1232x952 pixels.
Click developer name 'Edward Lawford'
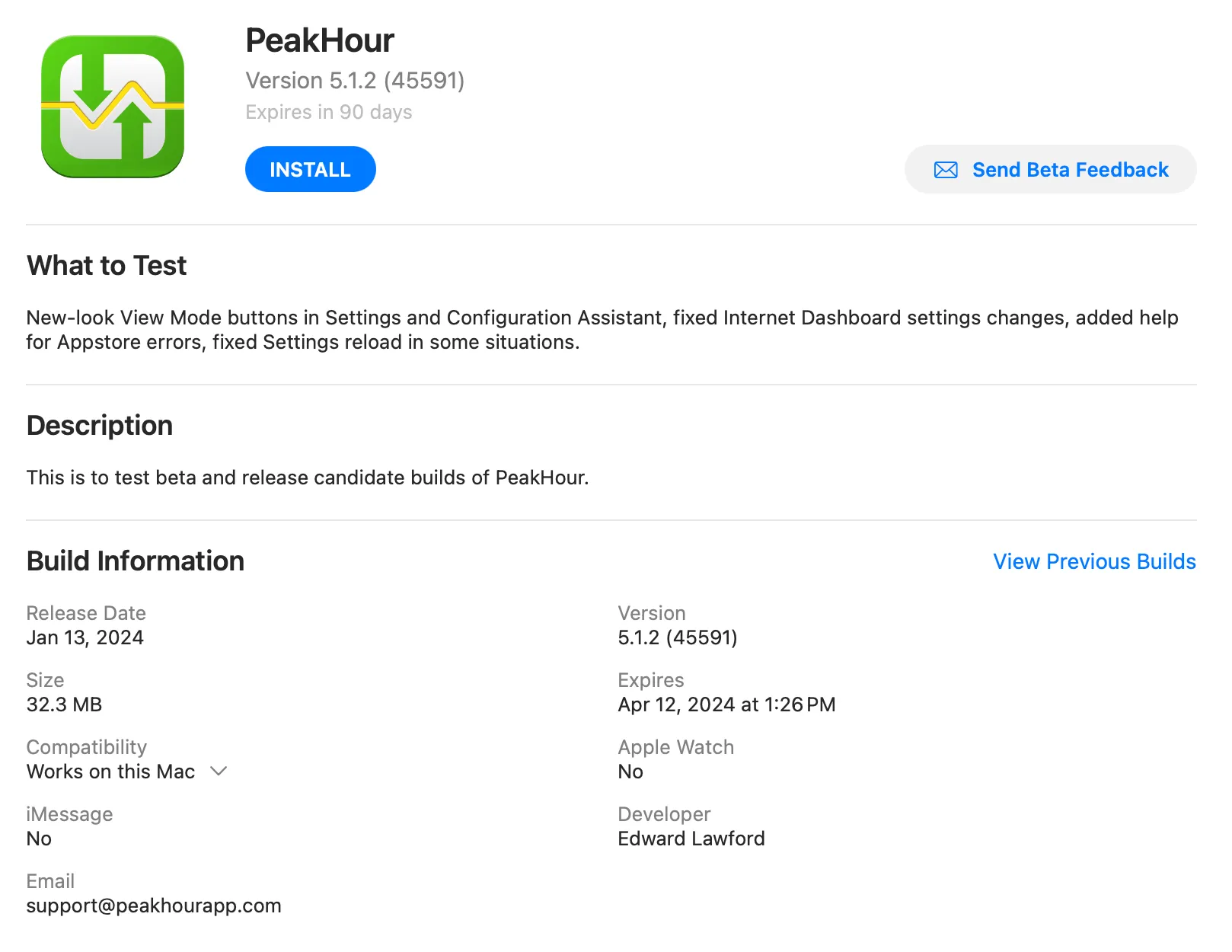691,839
